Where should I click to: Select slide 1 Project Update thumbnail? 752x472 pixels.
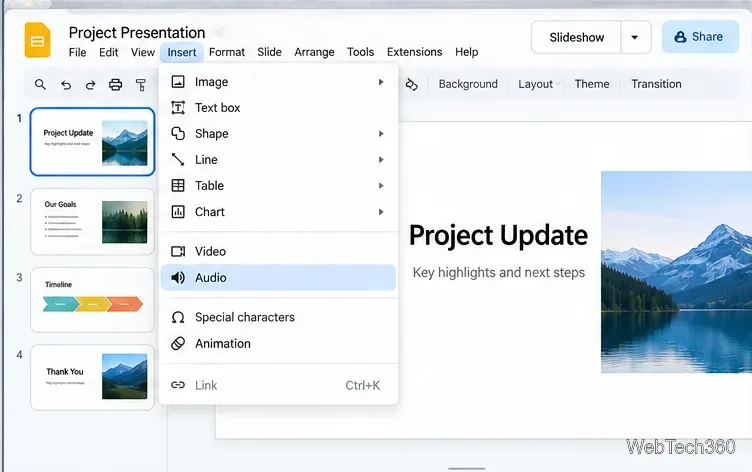[x=92, y=142]
